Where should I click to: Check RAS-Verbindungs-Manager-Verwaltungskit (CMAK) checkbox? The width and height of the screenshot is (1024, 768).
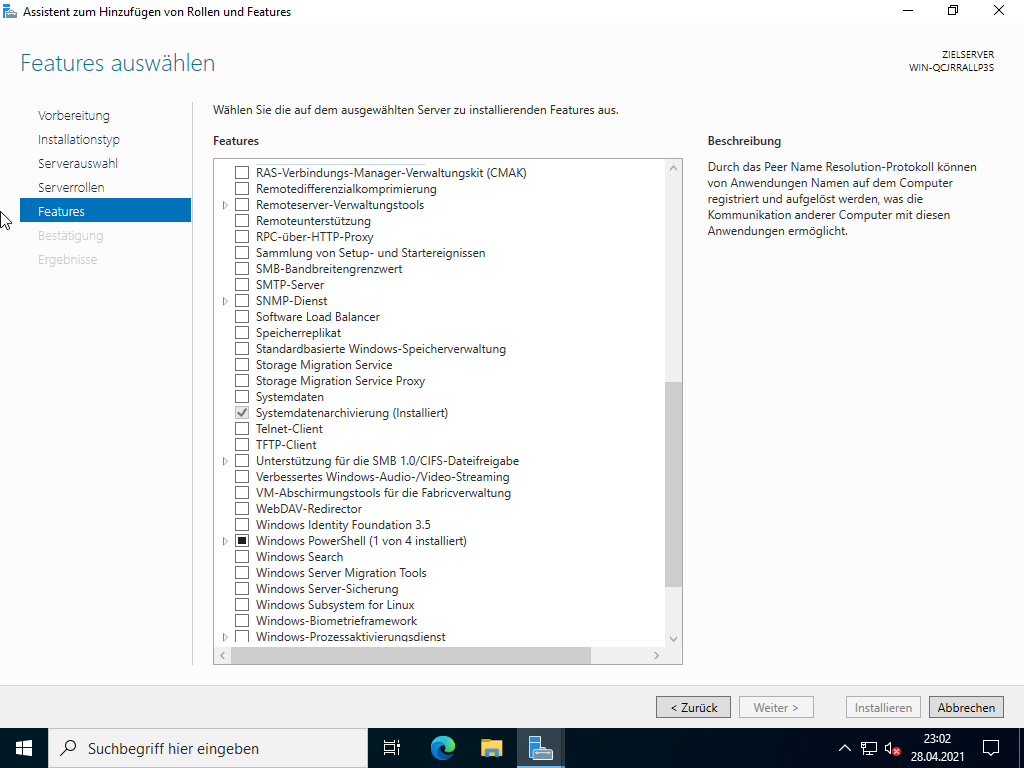click(x=242, y=173)
